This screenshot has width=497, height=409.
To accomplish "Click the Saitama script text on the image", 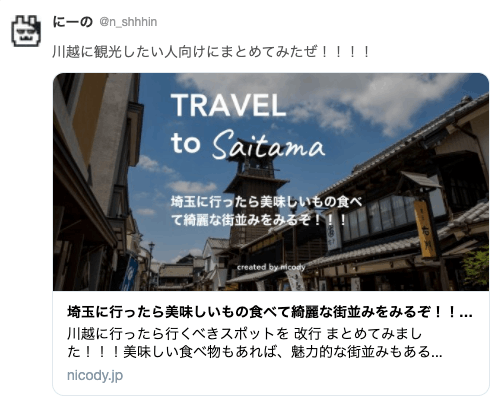I will click(268, 144).
